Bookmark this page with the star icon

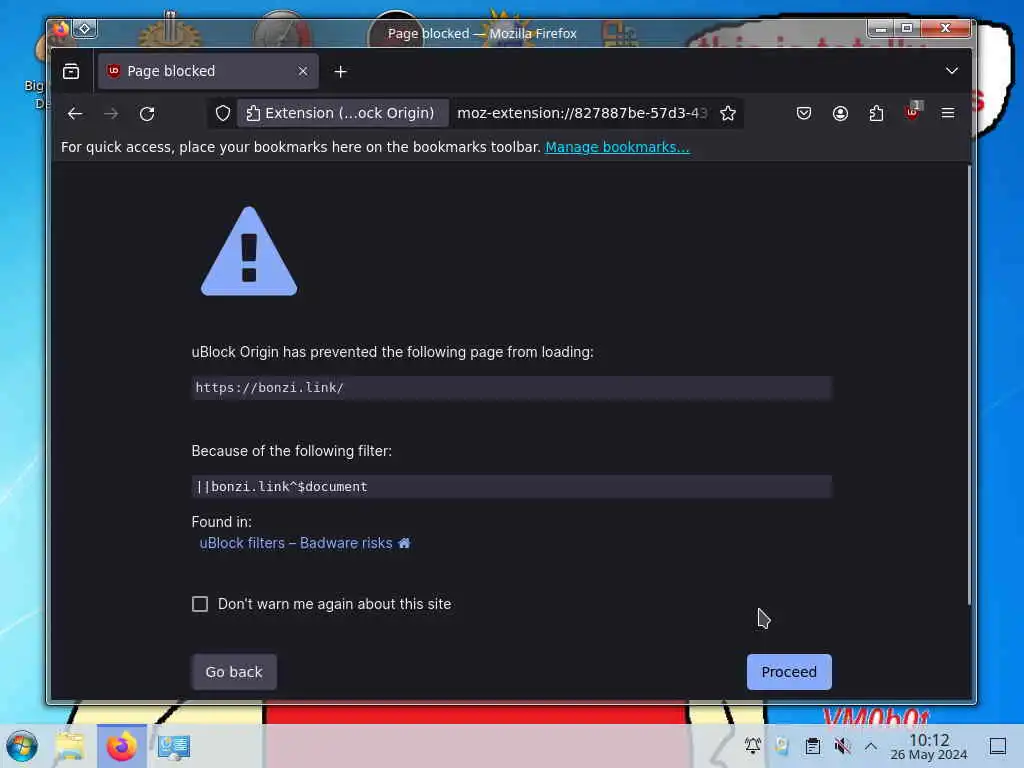pyautogui.click(x=728, y=114)
